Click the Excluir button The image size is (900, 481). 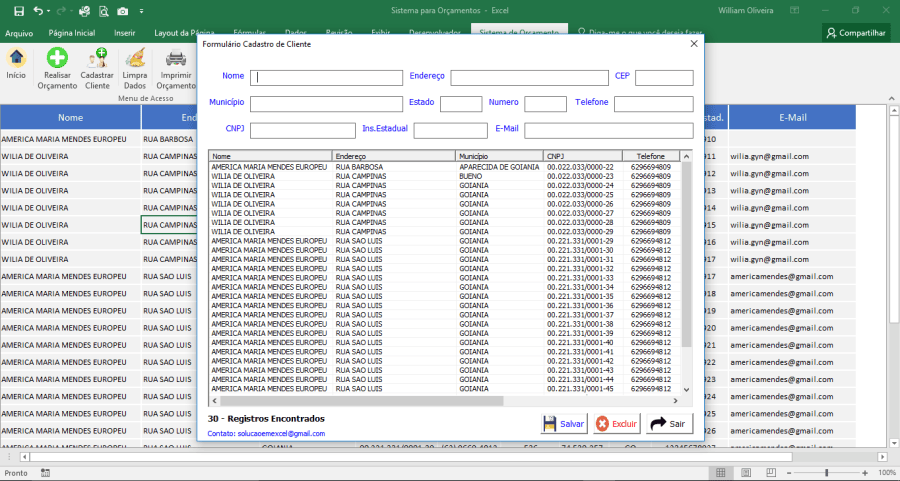click(x=616, y=424)
